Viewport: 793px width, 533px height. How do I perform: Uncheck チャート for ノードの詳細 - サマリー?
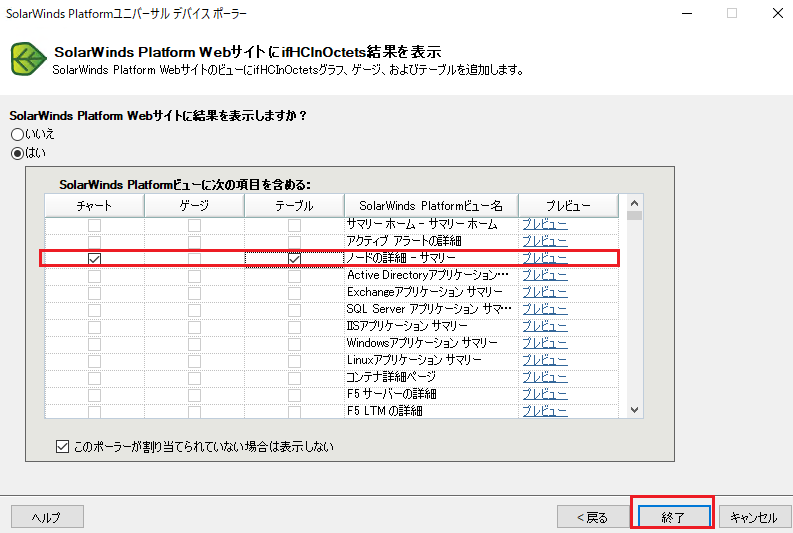click(x=94, y=259)
